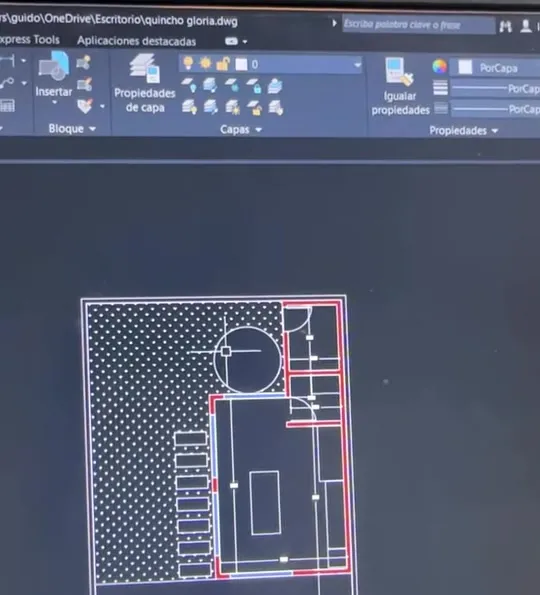Click the lineweight icon in Propiedades
The width and height of the screenshot is (540, 595).
click(x=440, y=88)
